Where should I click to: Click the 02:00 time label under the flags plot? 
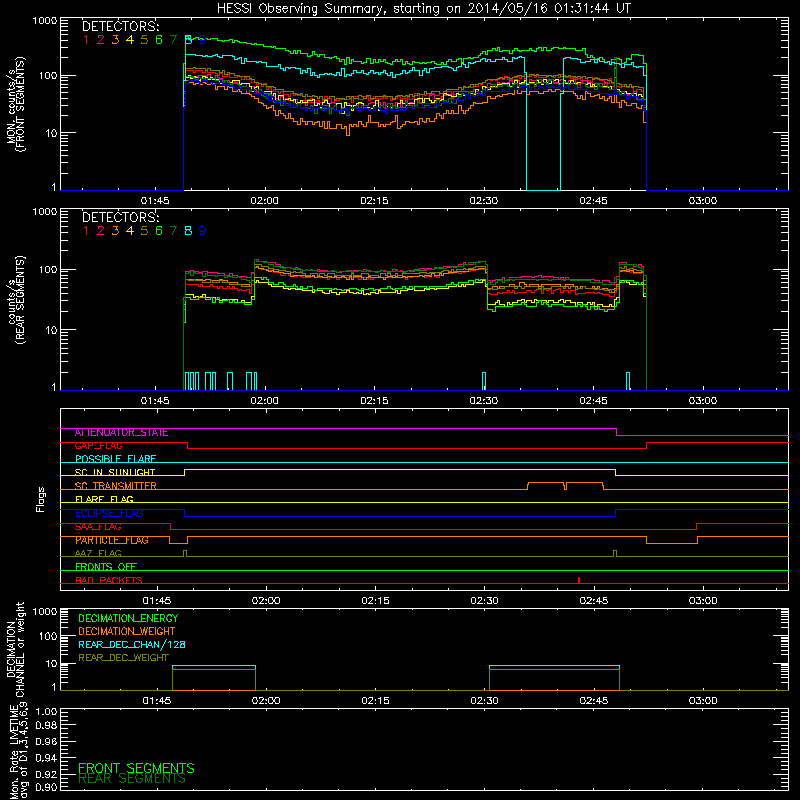(x=266, y=601)
